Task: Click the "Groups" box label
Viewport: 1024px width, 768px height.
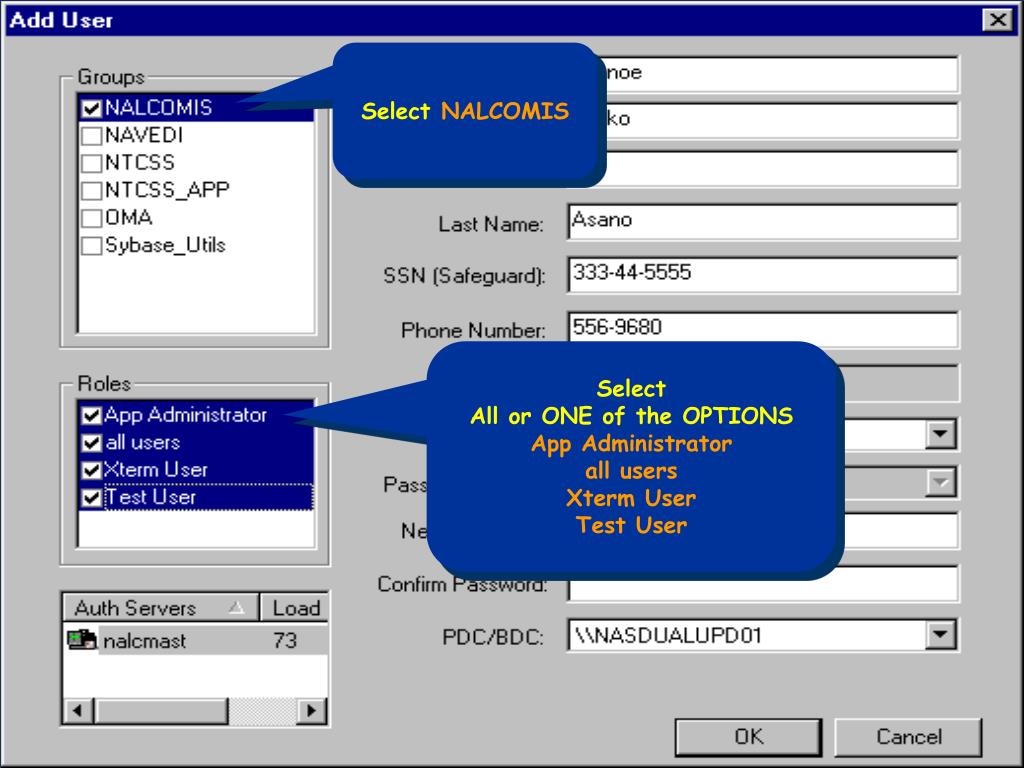Action: [111, 76]
